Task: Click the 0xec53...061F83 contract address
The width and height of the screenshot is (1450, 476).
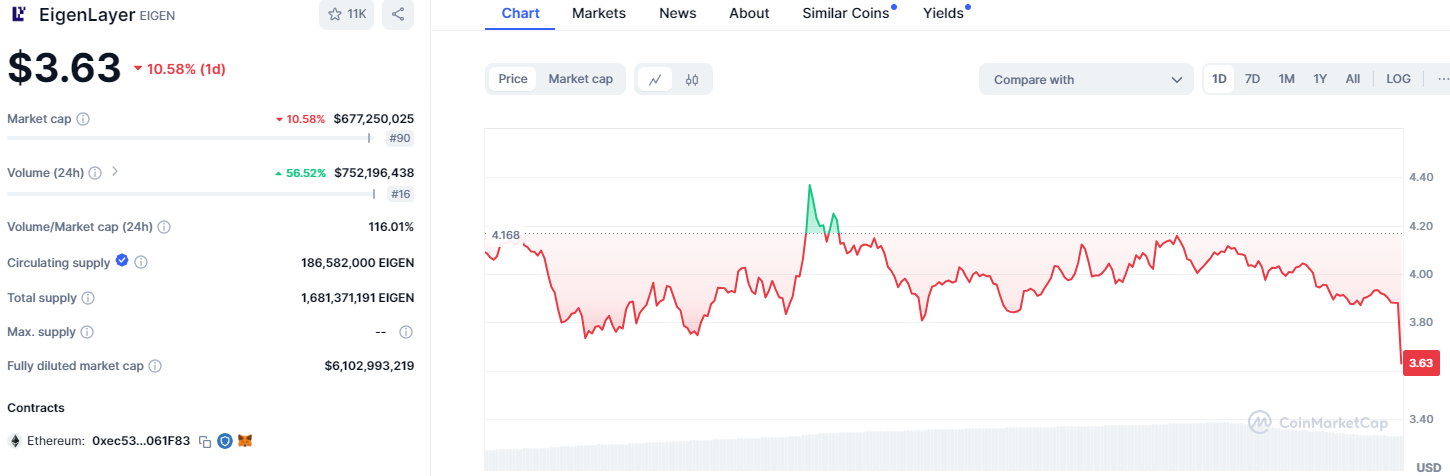Action: (140, 441)
